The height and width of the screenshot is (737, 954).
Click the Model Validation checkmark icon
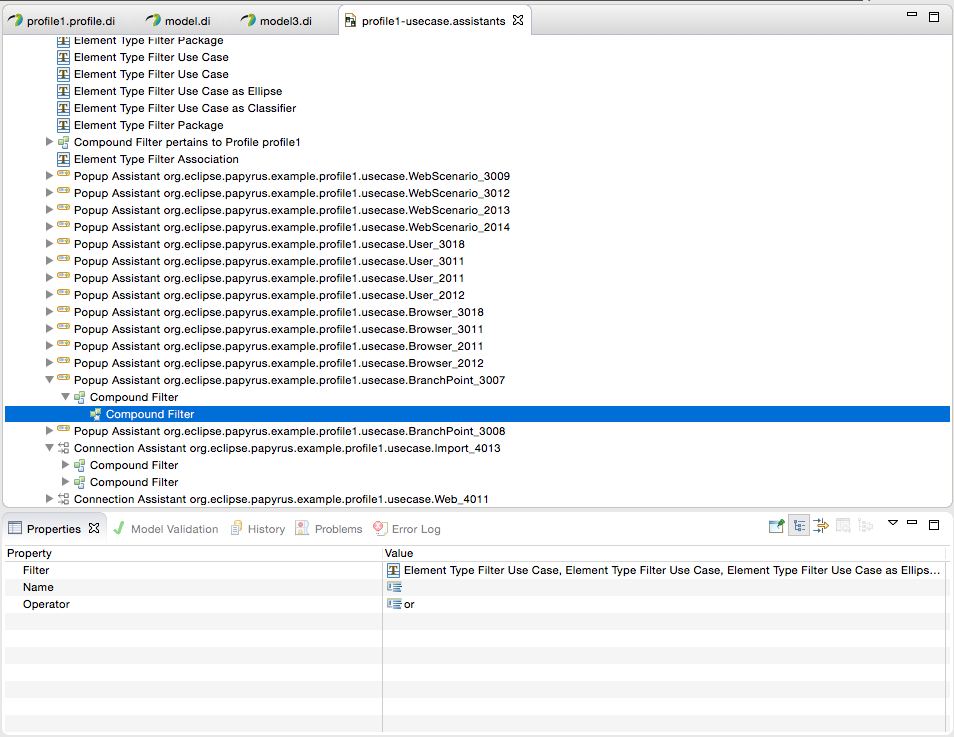[x=119, y=528]
